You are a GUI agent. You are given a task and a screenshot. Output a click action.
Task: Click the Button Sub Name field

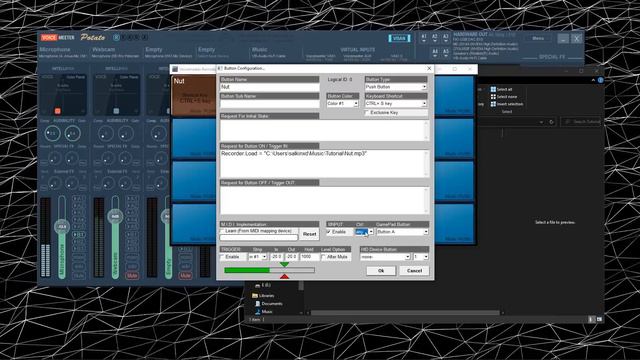[270, 104]
